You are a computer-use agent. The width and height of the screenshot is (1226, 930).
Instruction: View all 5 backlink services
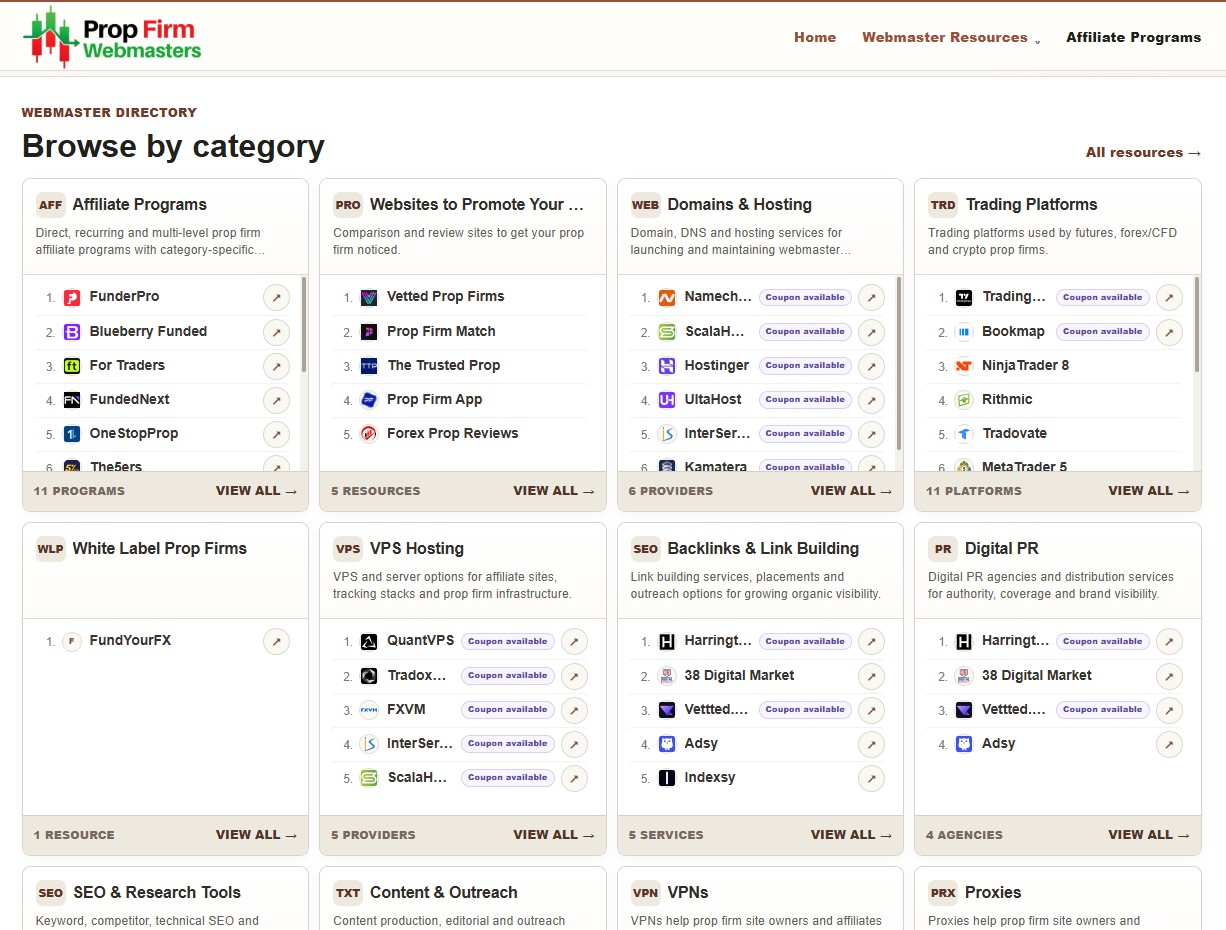[851, 835]
